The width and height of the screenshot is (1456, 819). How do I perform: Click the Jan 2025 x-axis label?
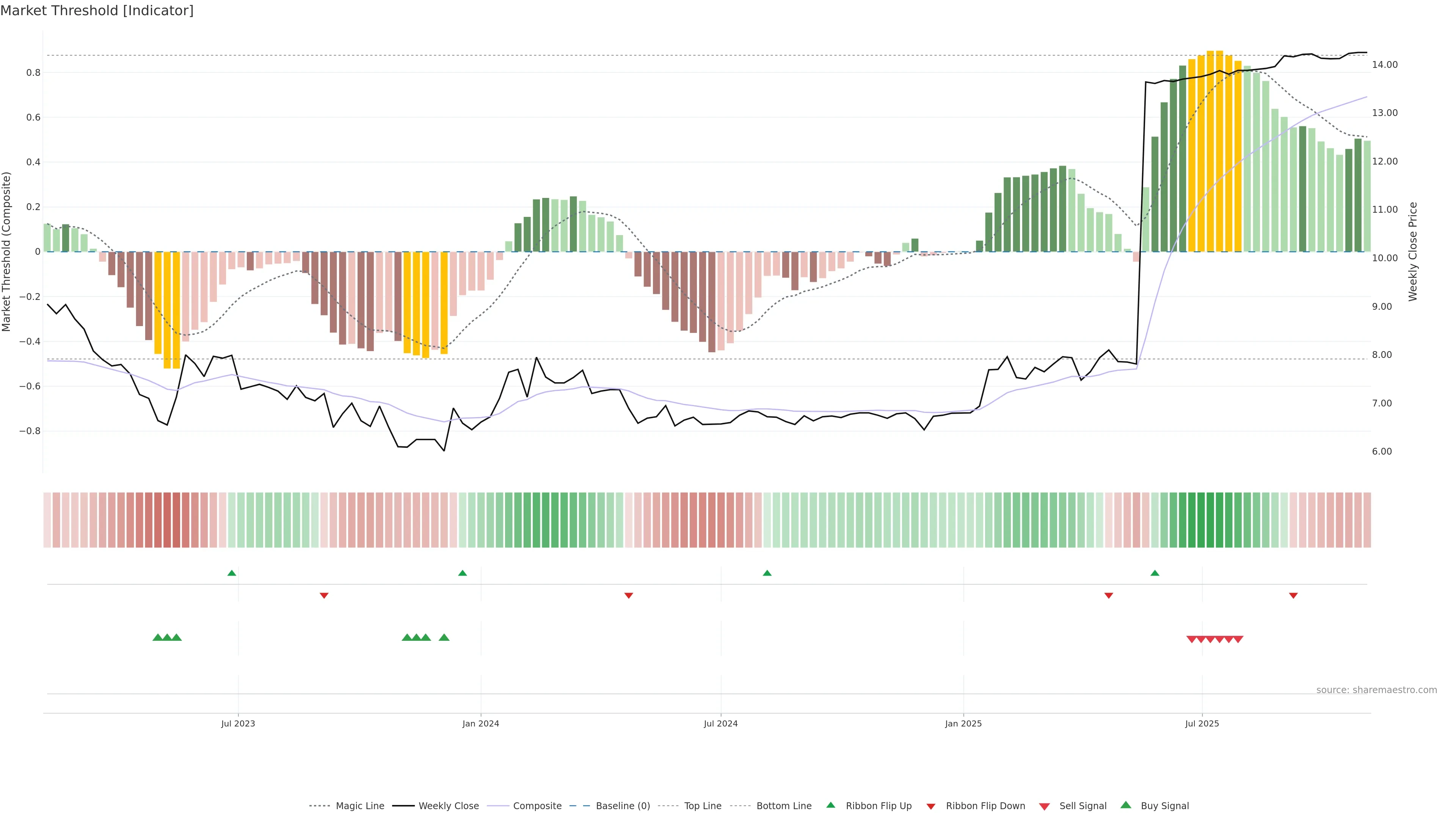coord(963,723)
